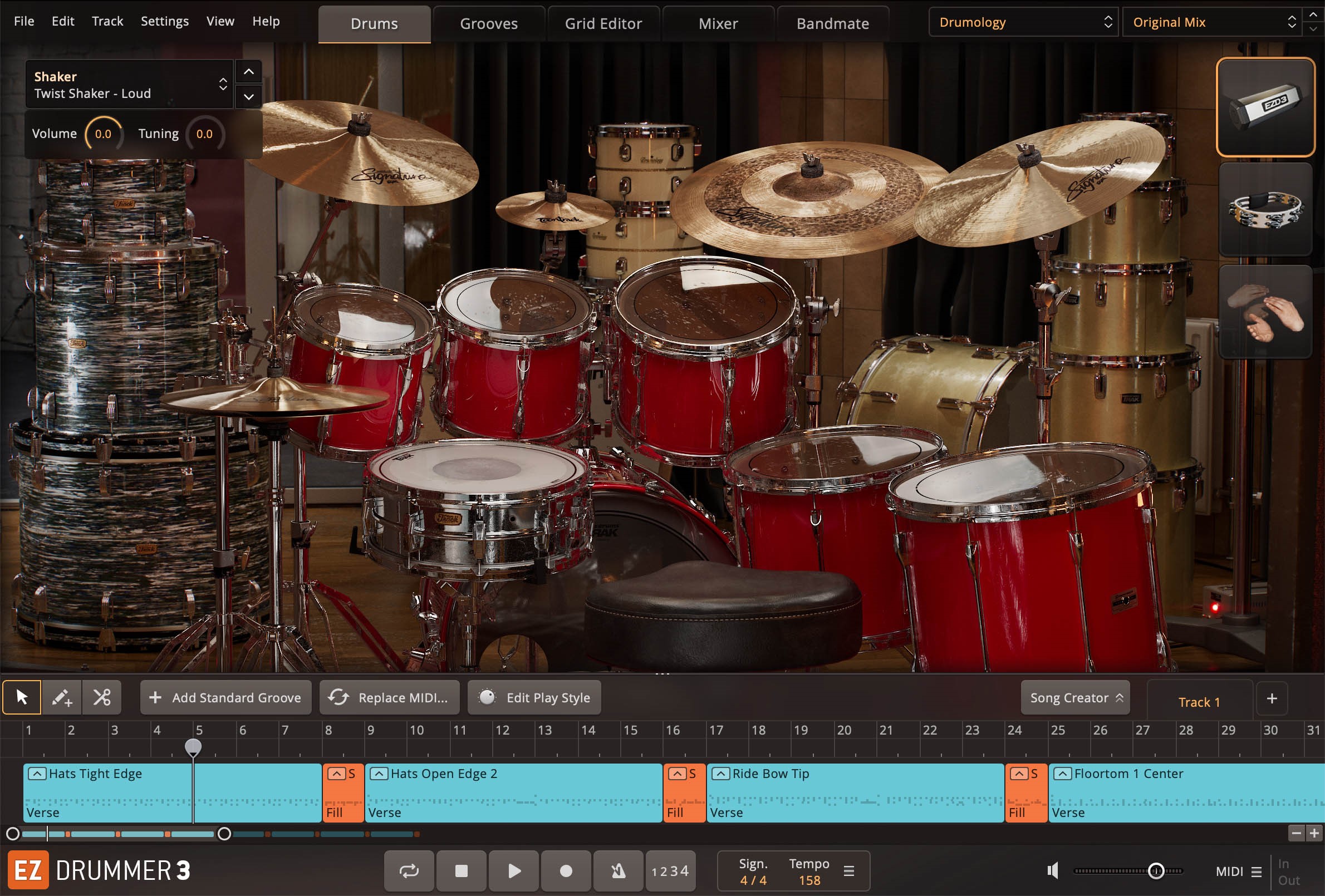Select the Track 1 tab
The height and width of the screenshot is (896, 1325).
1199,702
